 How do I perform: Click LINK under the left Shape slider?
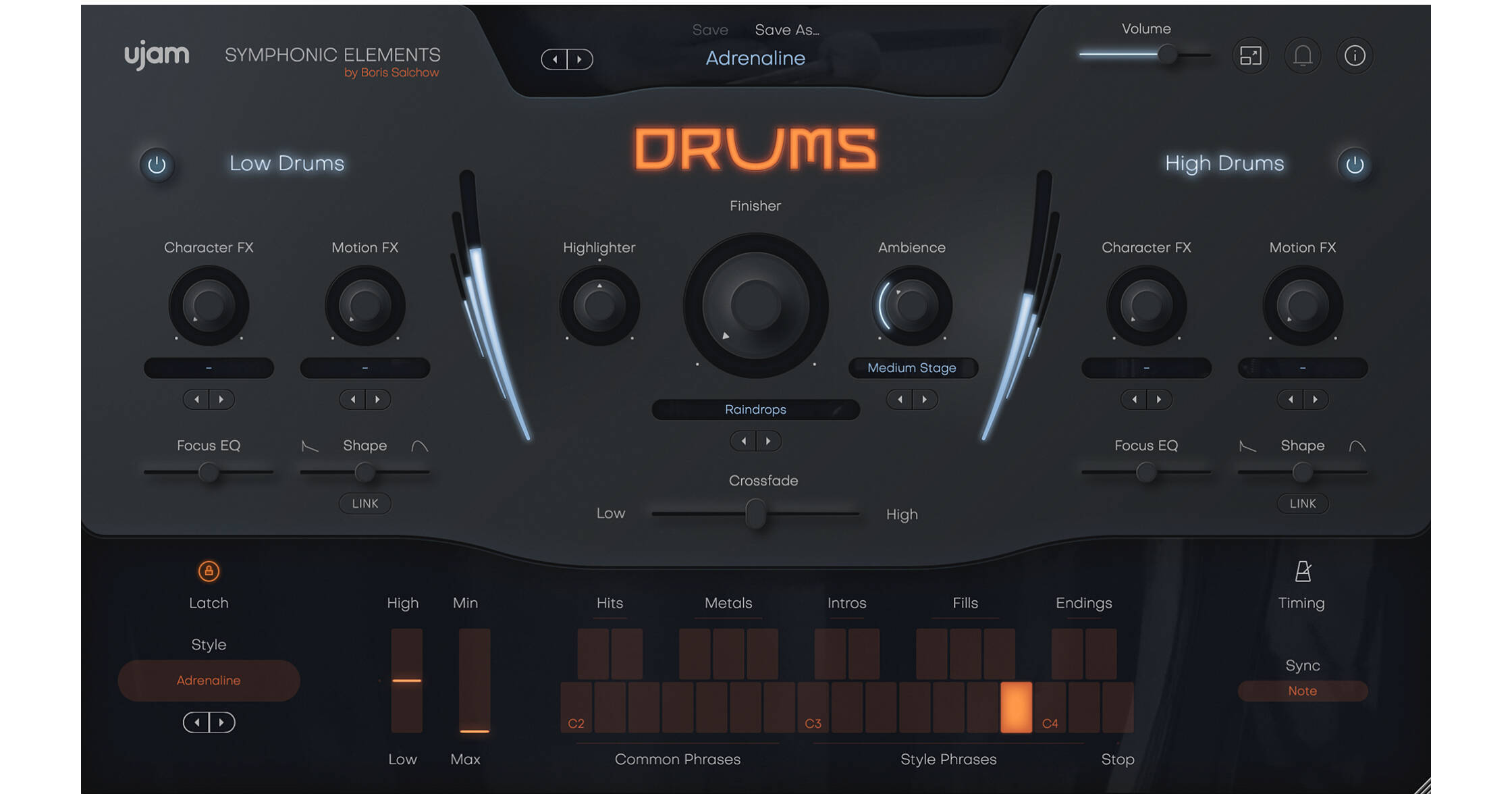tap(364, 503)
